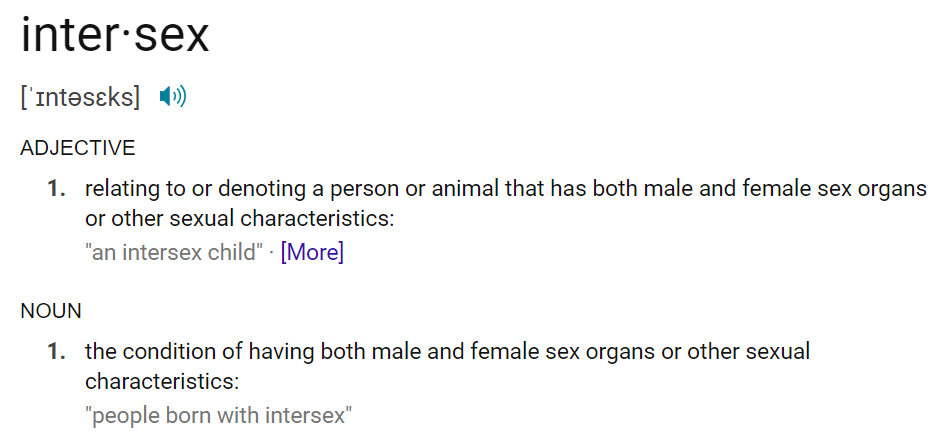Click the headword "inter·sex" title
Screen dimensions: 944x447
[x=115, y=35]
